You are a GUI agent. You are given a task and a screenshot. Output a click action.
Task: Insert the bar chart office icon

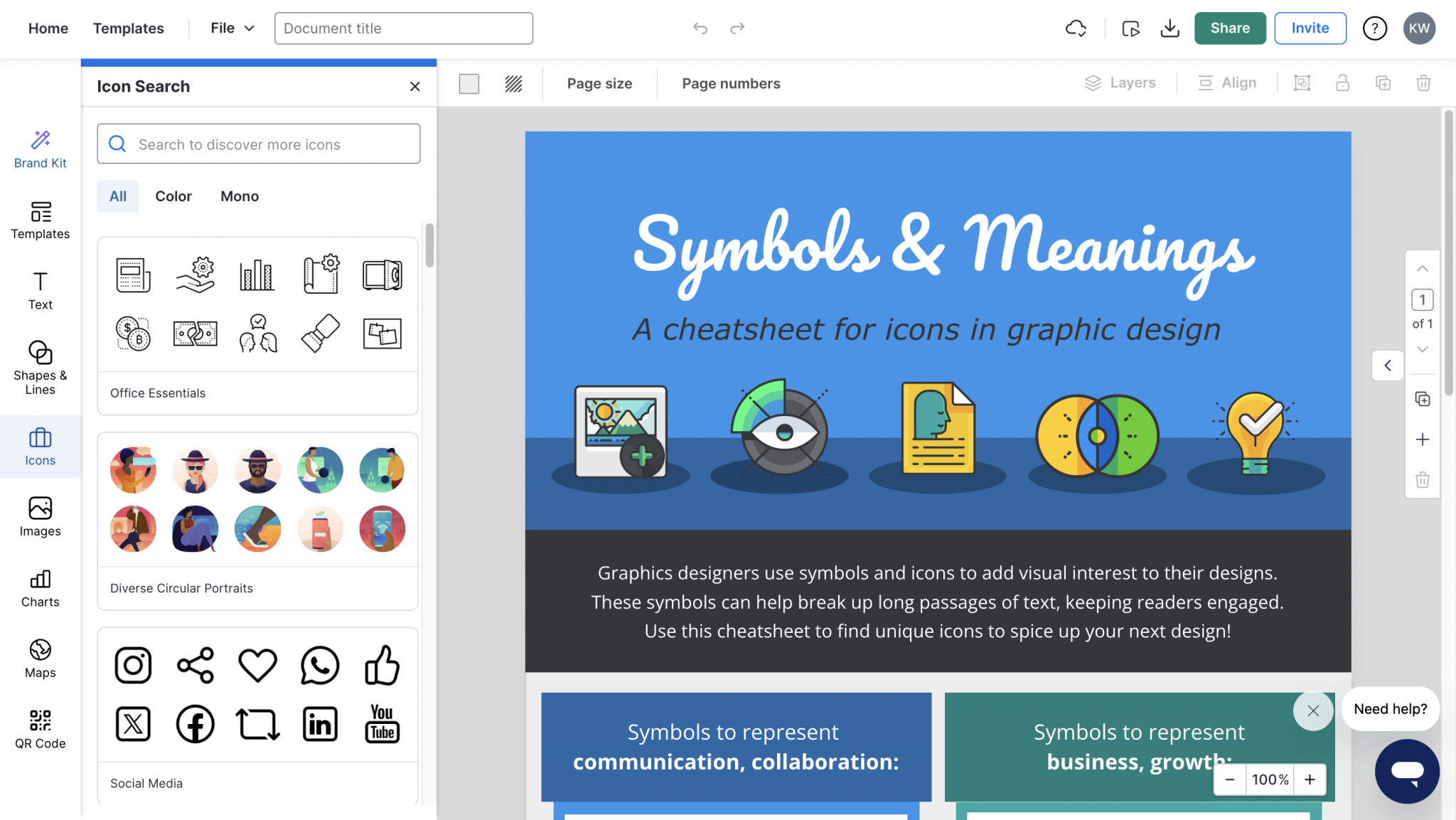257,275
